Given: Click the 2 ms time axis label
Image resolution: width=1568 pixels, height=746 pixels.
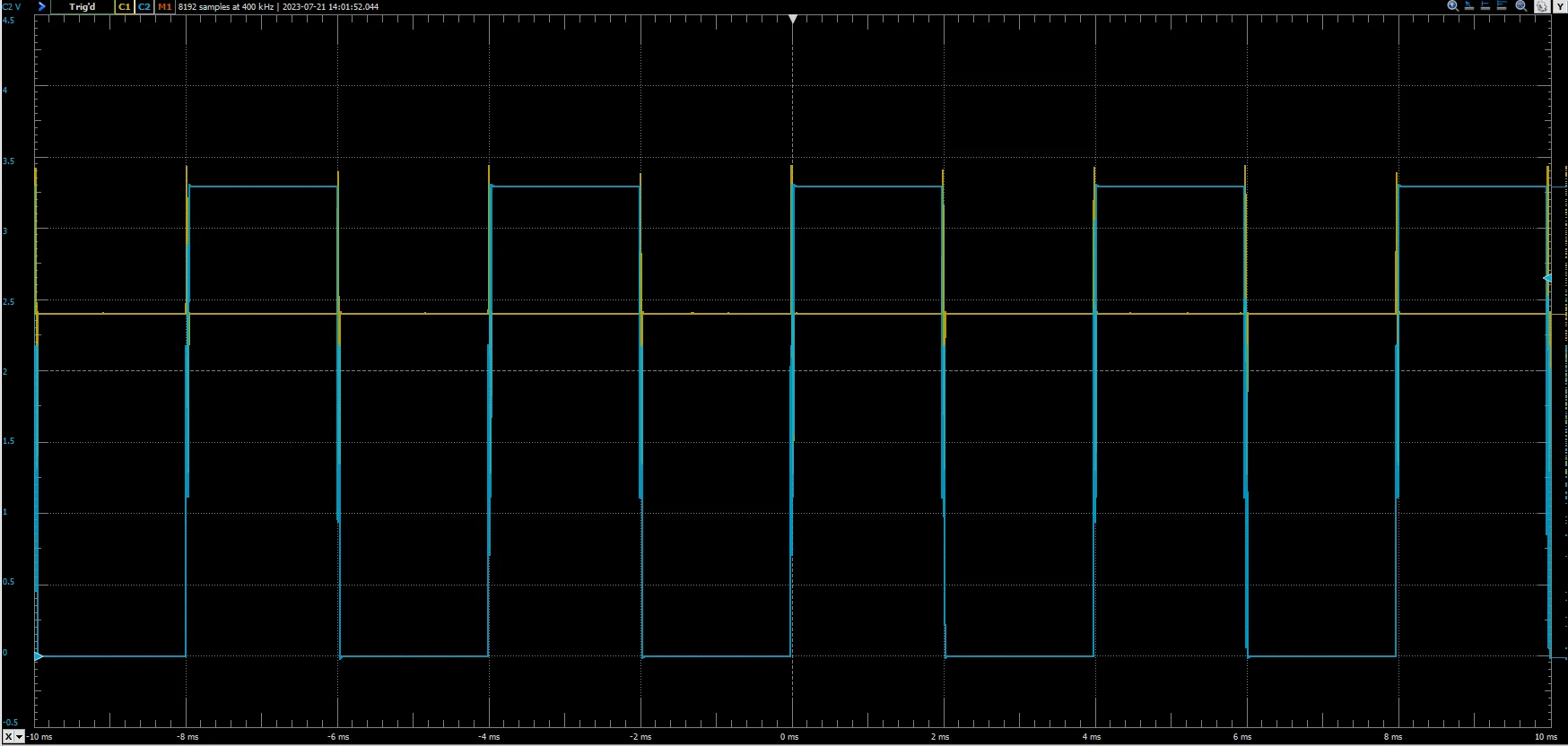Looking at the screenshot, I should point(940,737).
